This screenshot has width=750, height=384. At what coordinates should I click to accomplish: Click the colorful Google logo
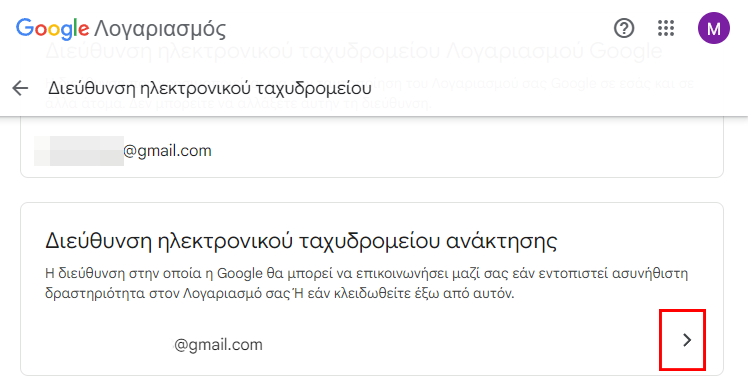click(x=53, y=29)
